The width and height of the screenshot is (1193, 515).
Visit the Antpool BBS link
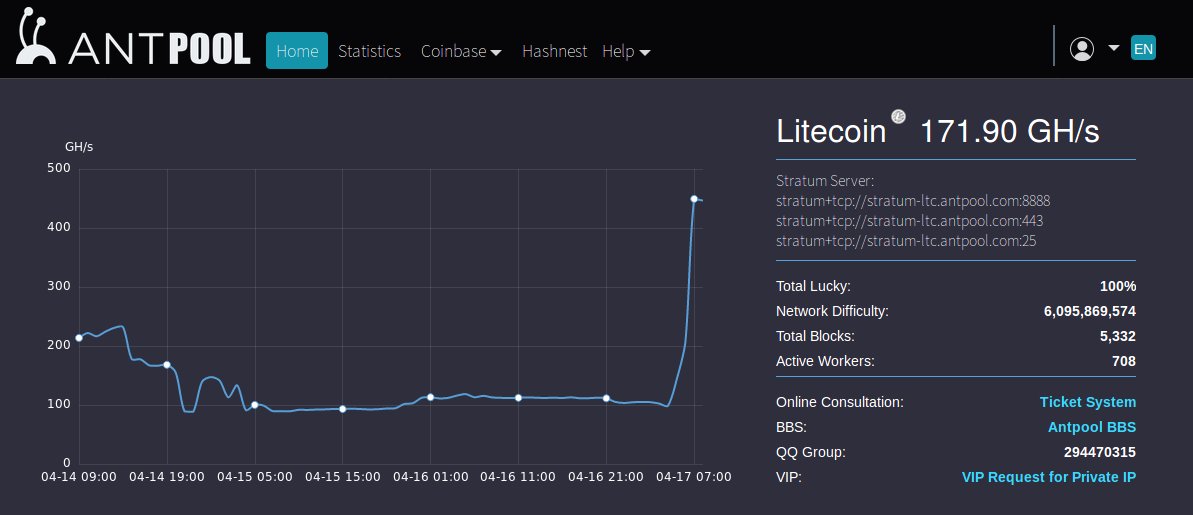1091,427
